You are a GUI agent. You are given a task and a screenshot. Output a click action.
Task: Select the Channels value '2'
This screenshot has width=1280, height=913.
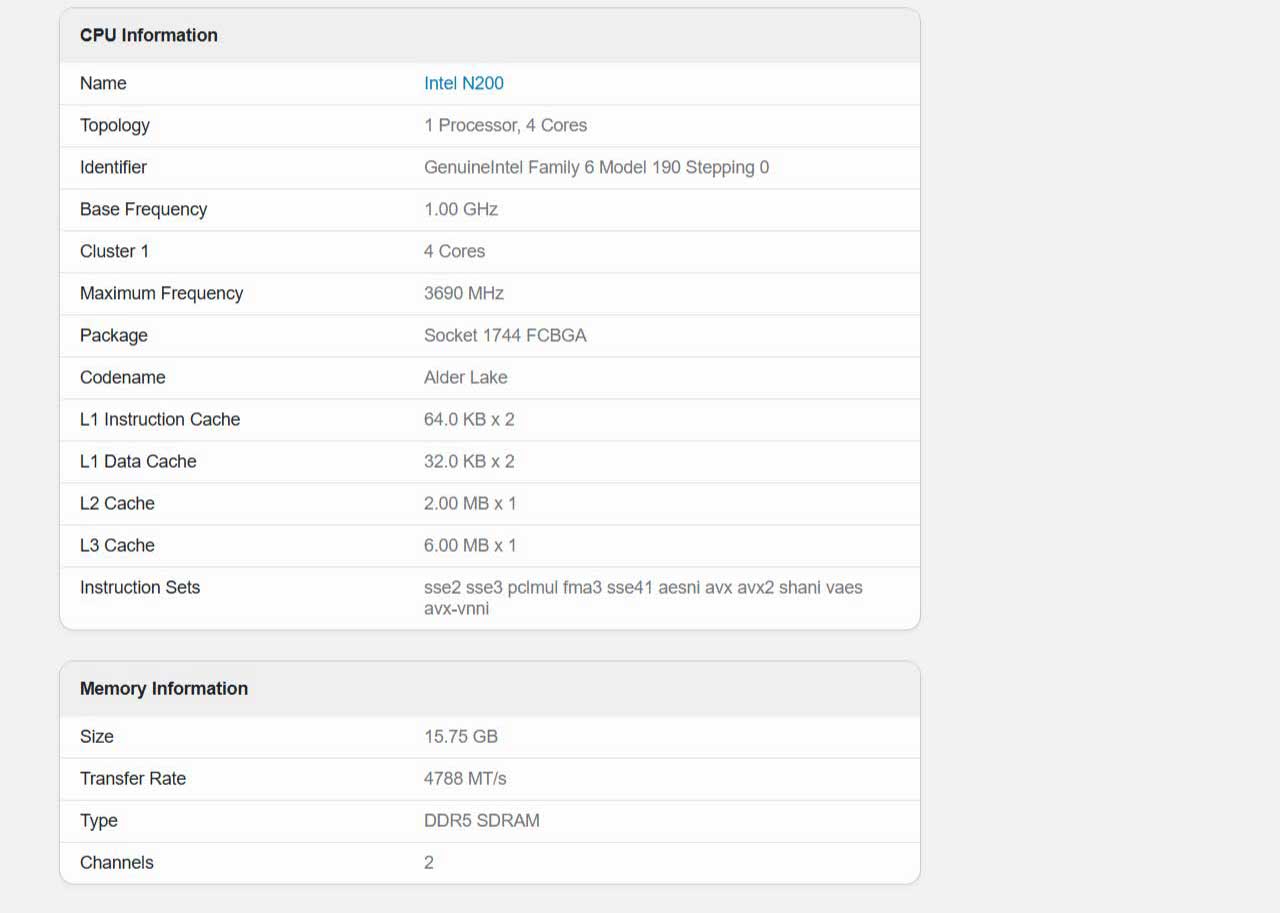tap(429, 862)
